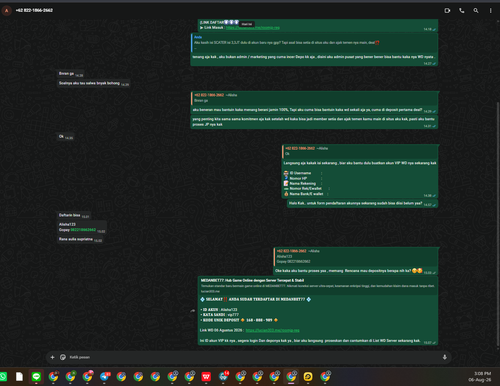The image size is (500, 386).
Task: Start a video call with the contact
Action: (x=447, y=11)
